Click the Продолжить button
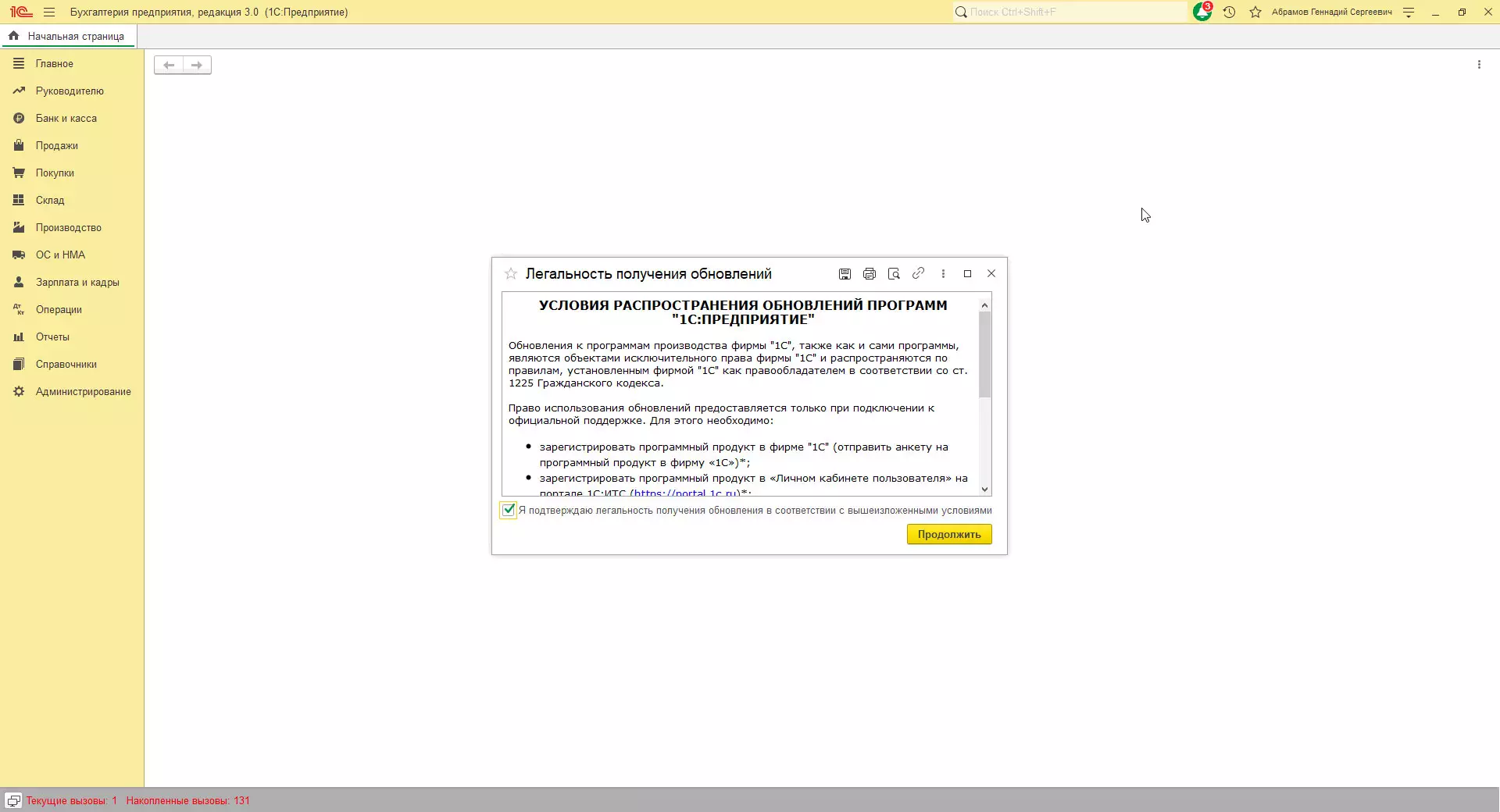The width and height of the screenshot is (1500, 812). click(x=949, y=534)
